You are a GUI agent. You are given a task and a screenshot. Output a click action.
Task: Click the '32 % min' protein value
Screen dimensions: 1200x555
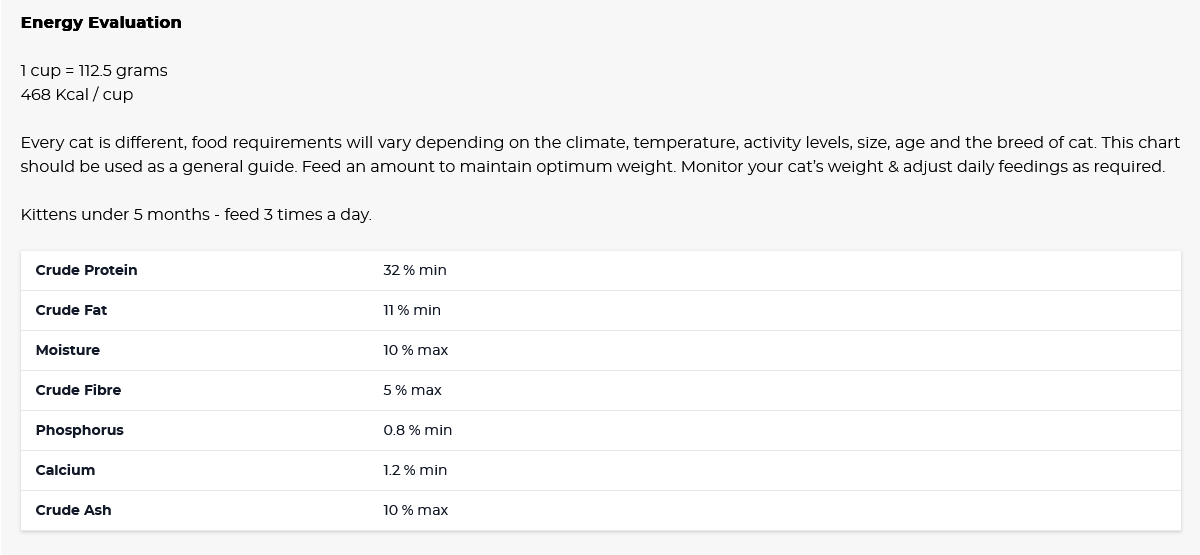coord(415,270)
